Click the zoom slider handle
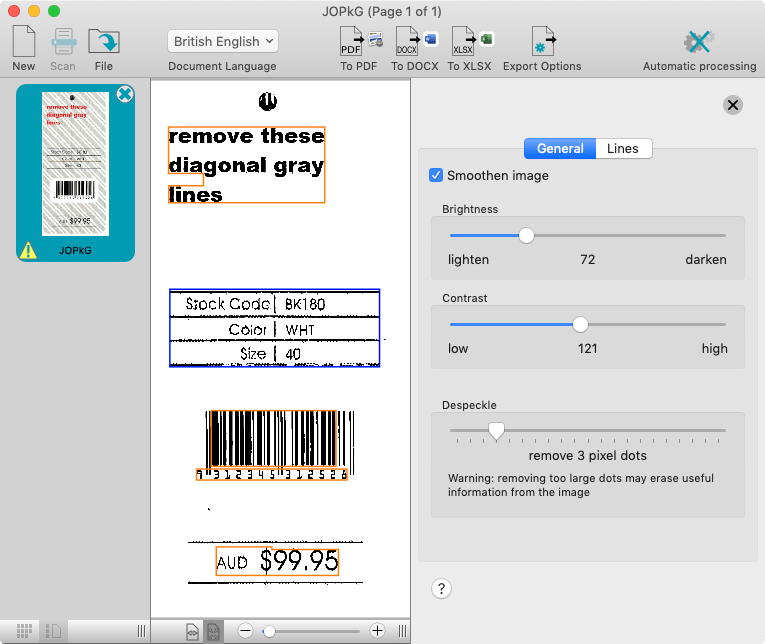This screenshot has height=644, width=765. pyautogui.click(x=269, y=631)
